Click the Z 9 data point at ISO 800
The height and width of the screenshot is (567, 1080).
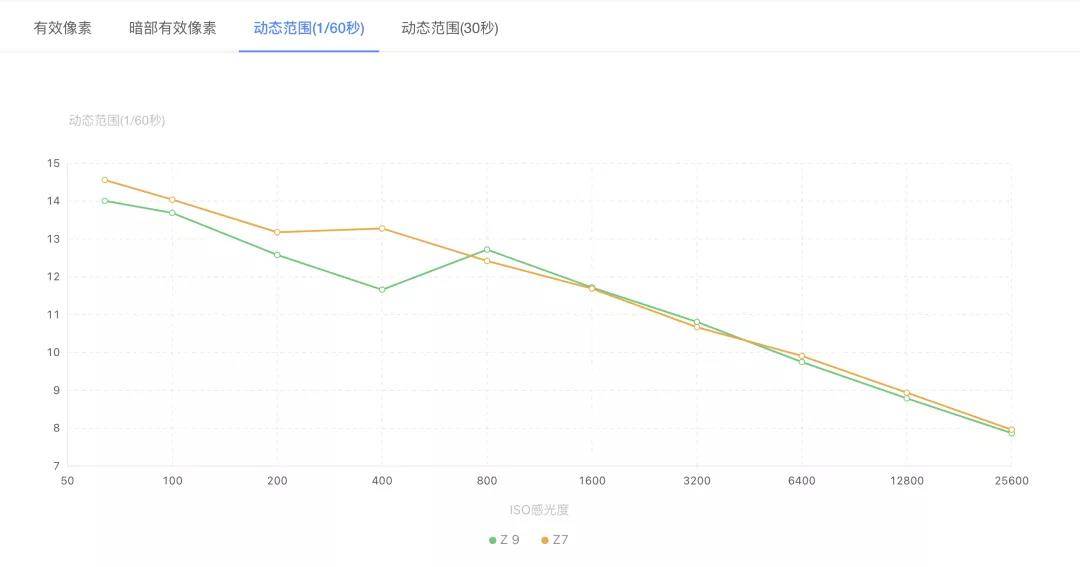pos(487,249)
